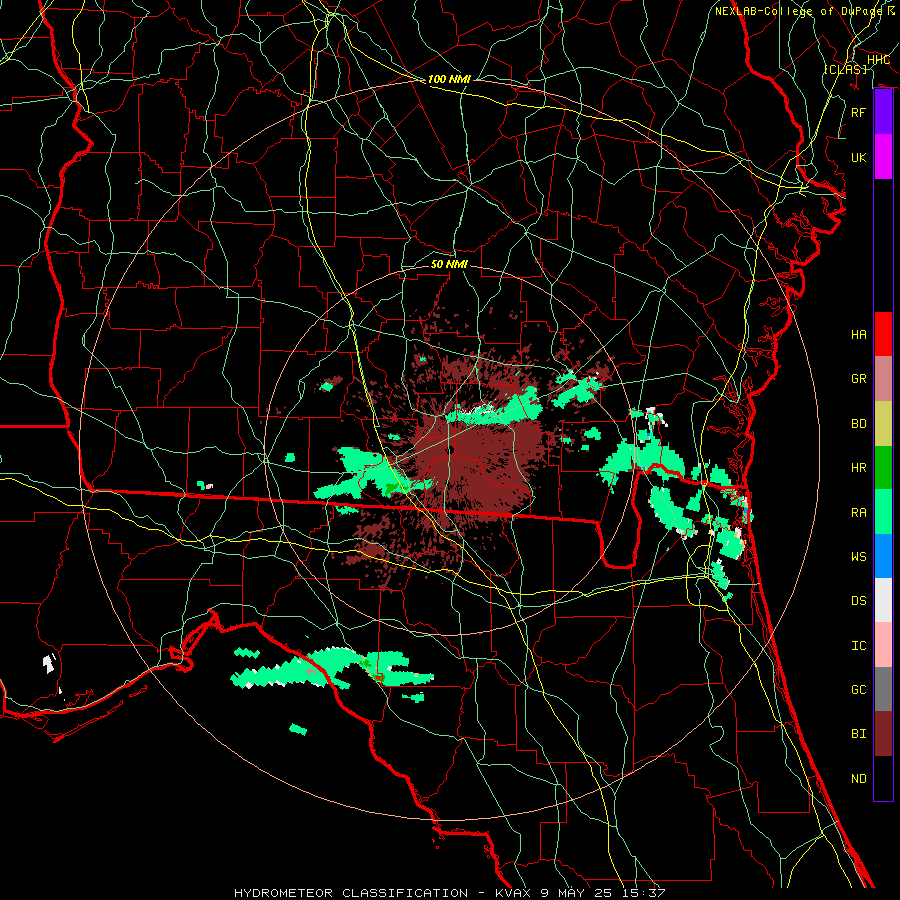
Task: Click the BD legend label
Action: 858,424
